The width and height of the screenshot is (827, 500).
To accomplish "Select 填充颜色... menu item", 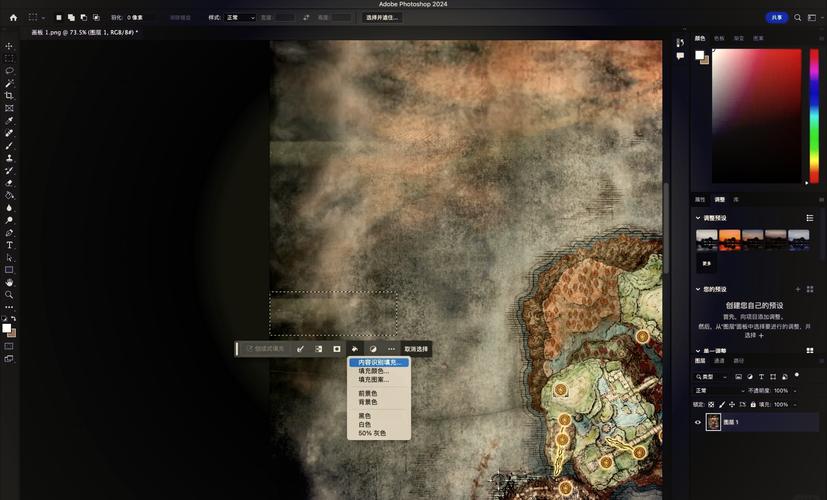I will 373,371.
